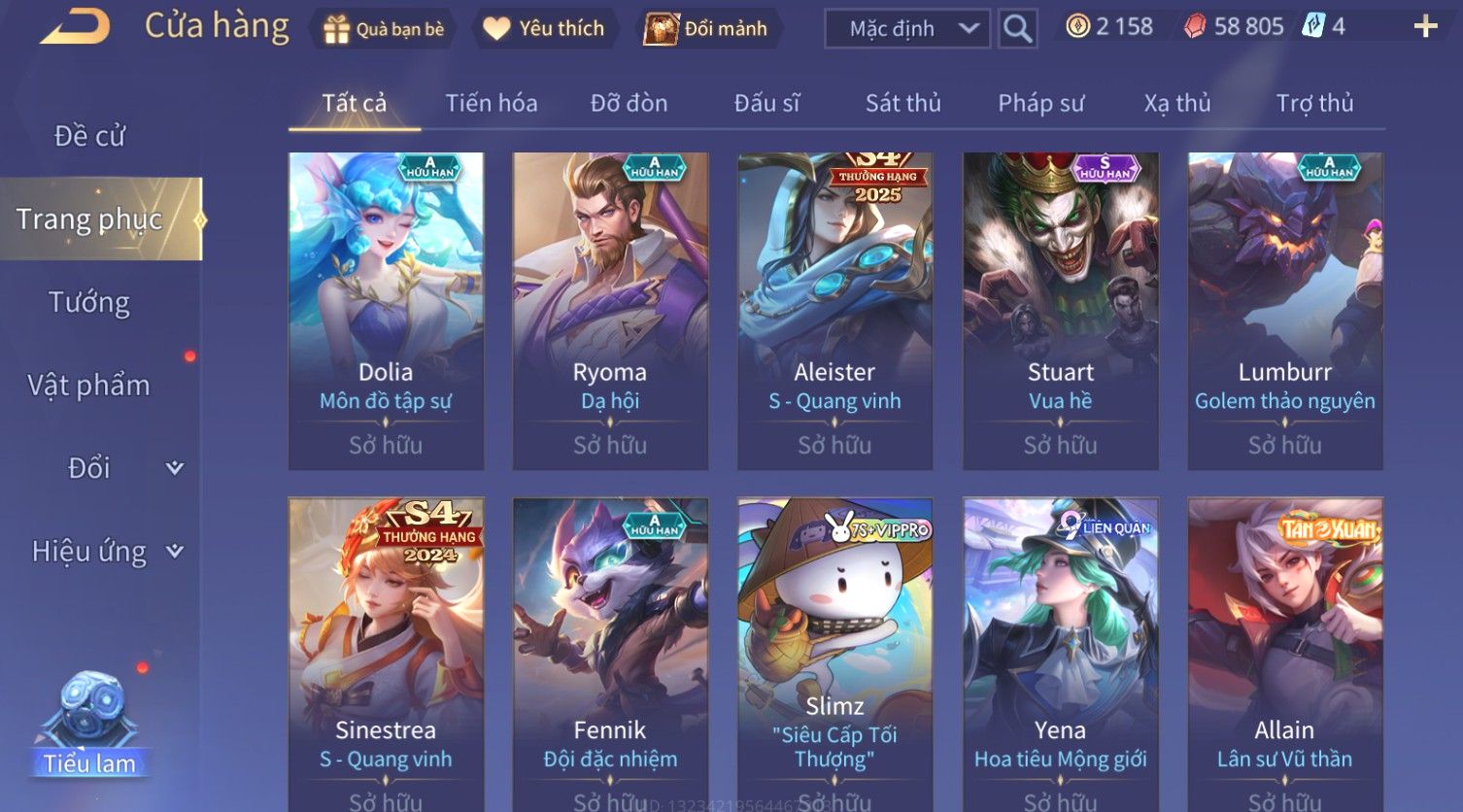1463x812 pixels.
Task: Tap the gold coin balance icon
Action: (x=1077, y=26)
